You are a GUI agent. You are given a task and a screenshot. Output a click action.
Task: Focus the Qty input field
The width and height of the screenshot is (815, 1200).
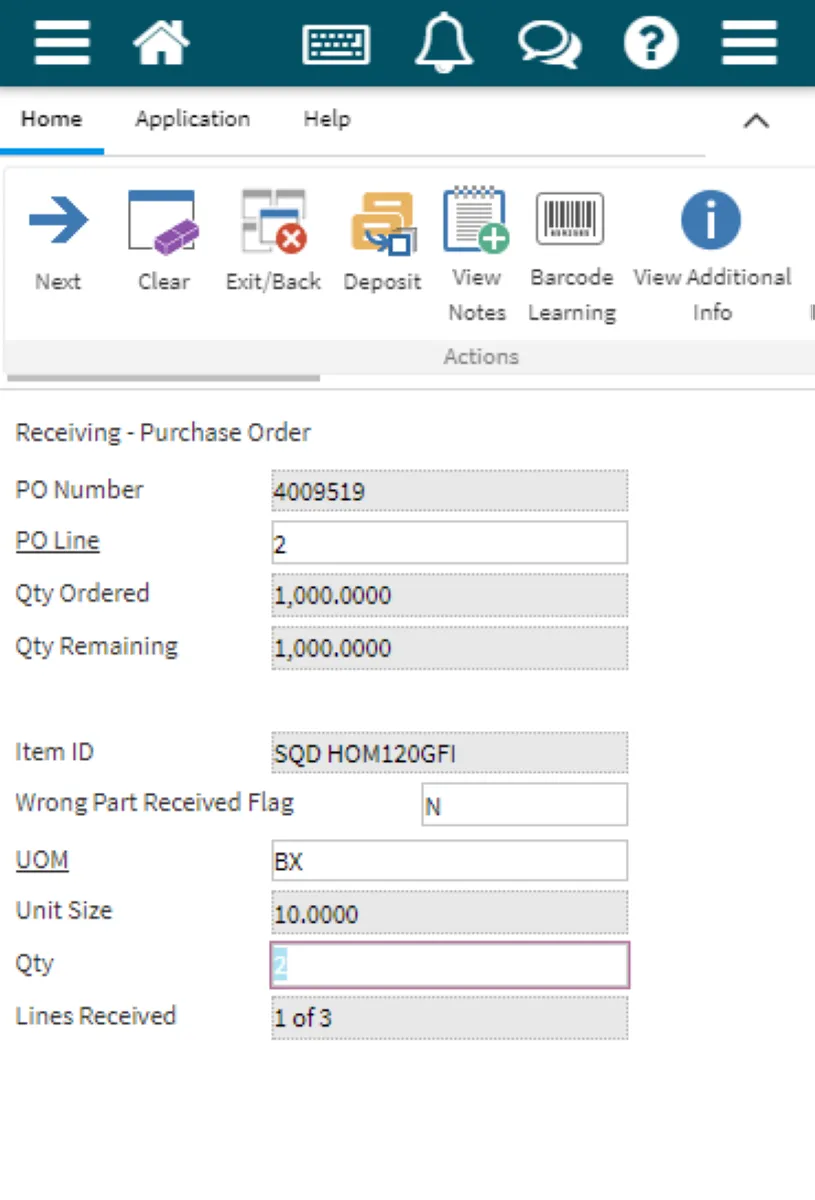click(x=450, y=965)
